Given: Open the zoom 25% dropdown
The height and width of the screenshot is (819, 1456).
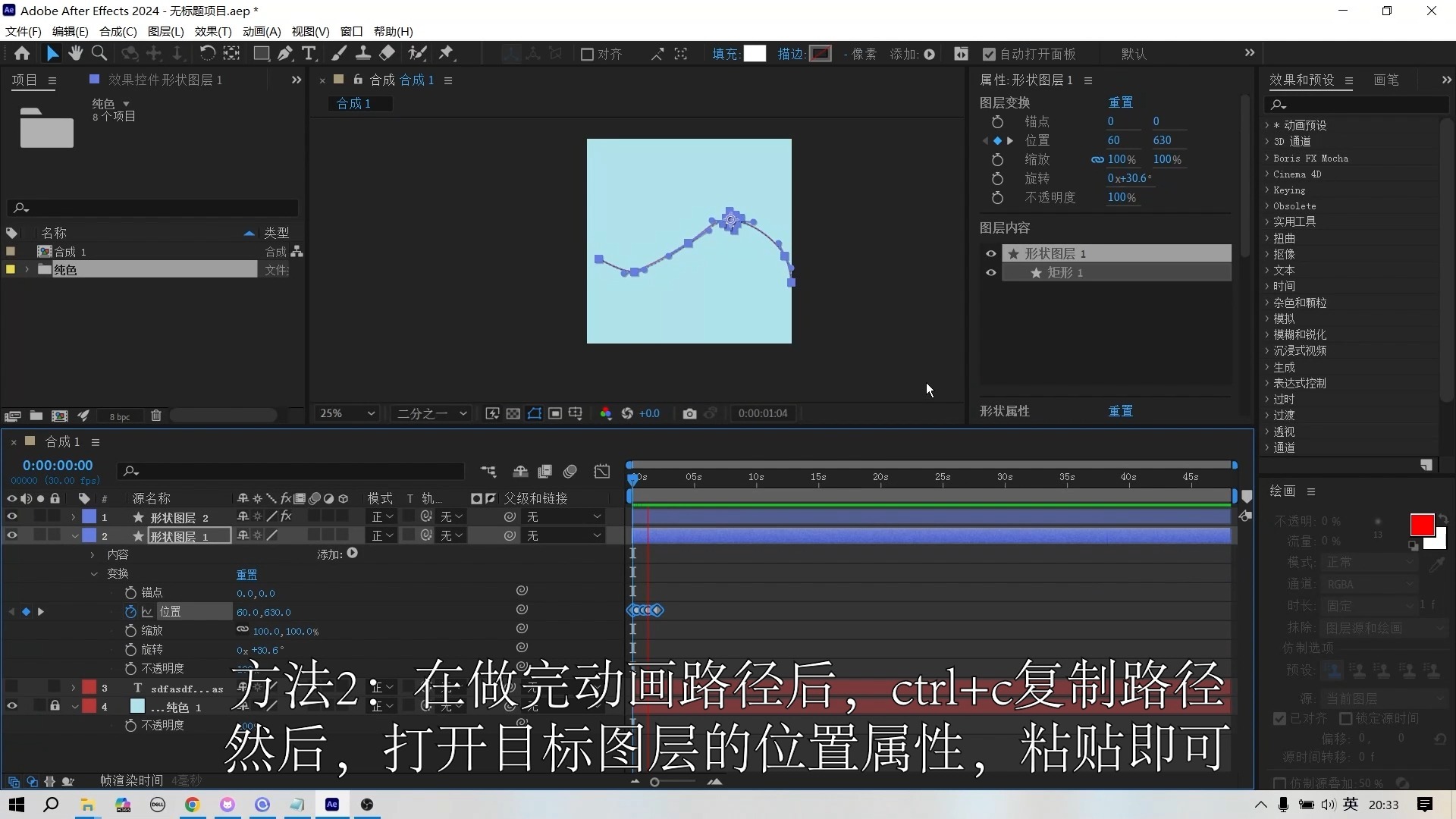Looking at the screenshot, I should click(x=347, y=413).
